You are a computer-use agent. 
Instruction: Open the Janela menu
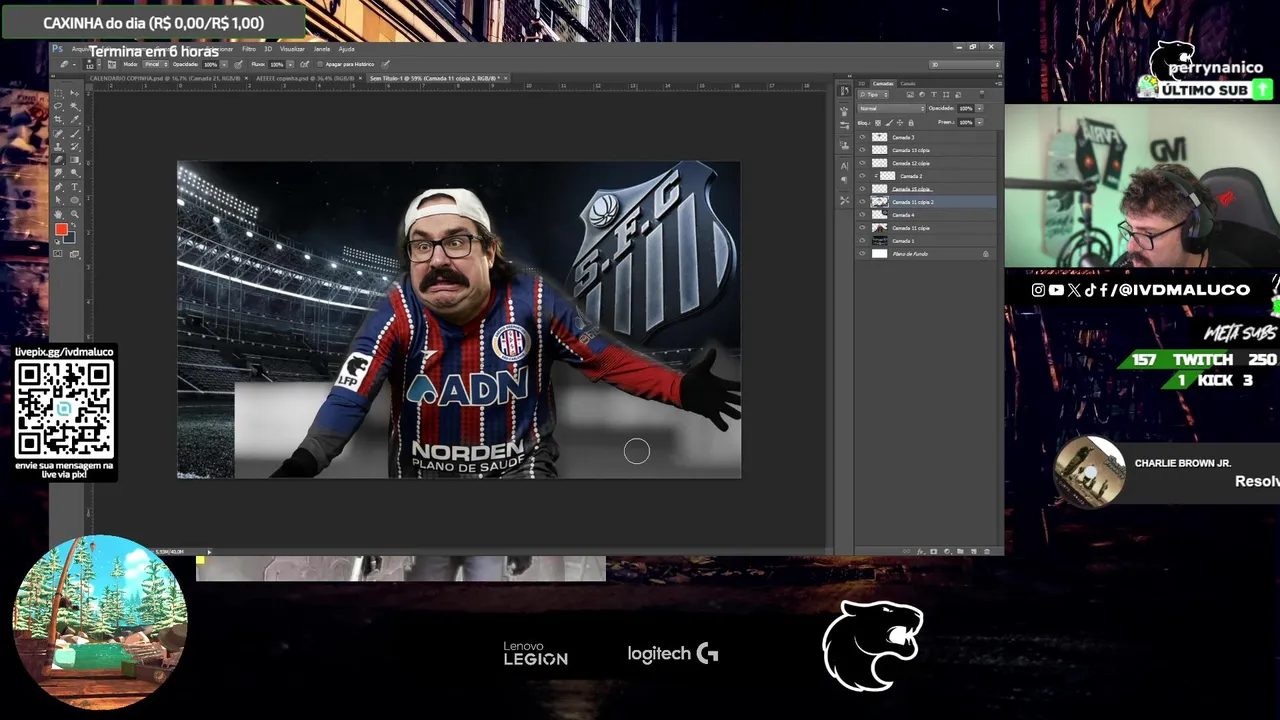pyautogui.click(x=322, y=49)
